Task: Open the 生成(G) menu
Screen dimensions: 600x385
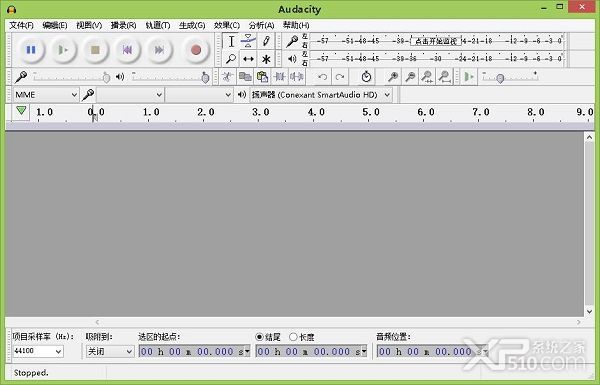Action: pos(192,25)
